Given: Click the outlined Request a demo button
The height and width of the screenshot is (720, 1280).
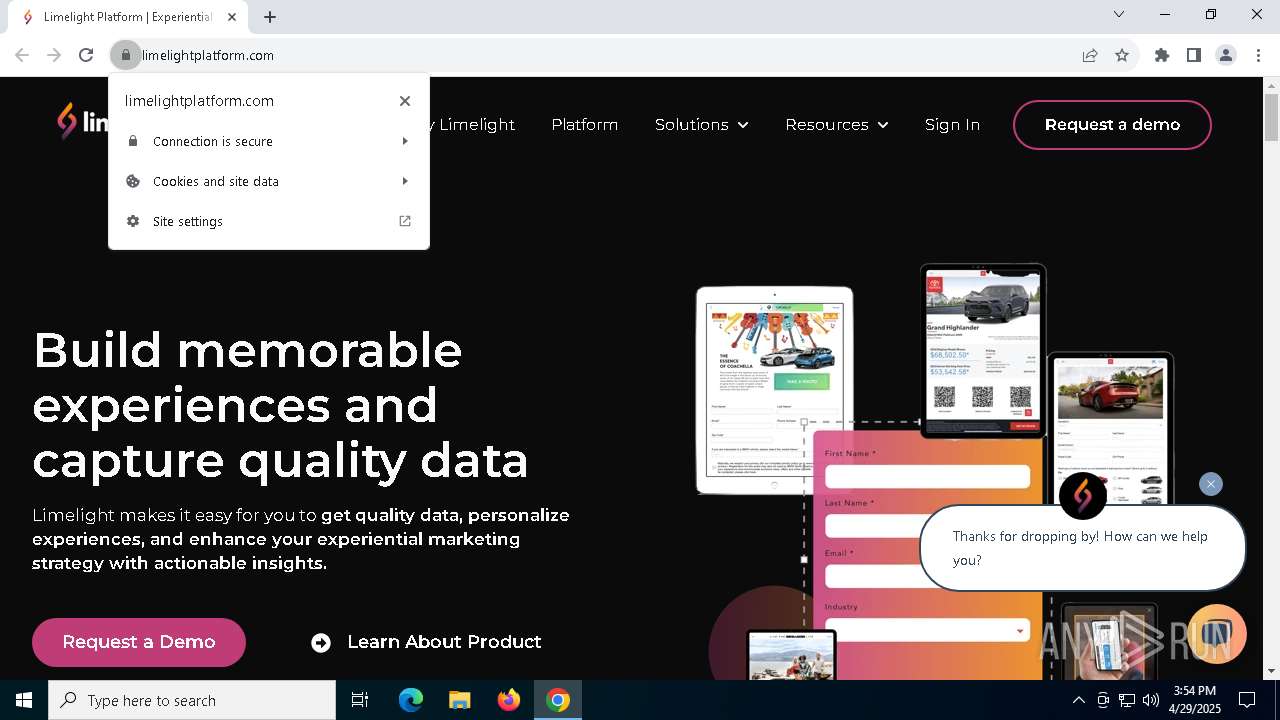Looking at the screenshot, I should [x=1112, y=125].
